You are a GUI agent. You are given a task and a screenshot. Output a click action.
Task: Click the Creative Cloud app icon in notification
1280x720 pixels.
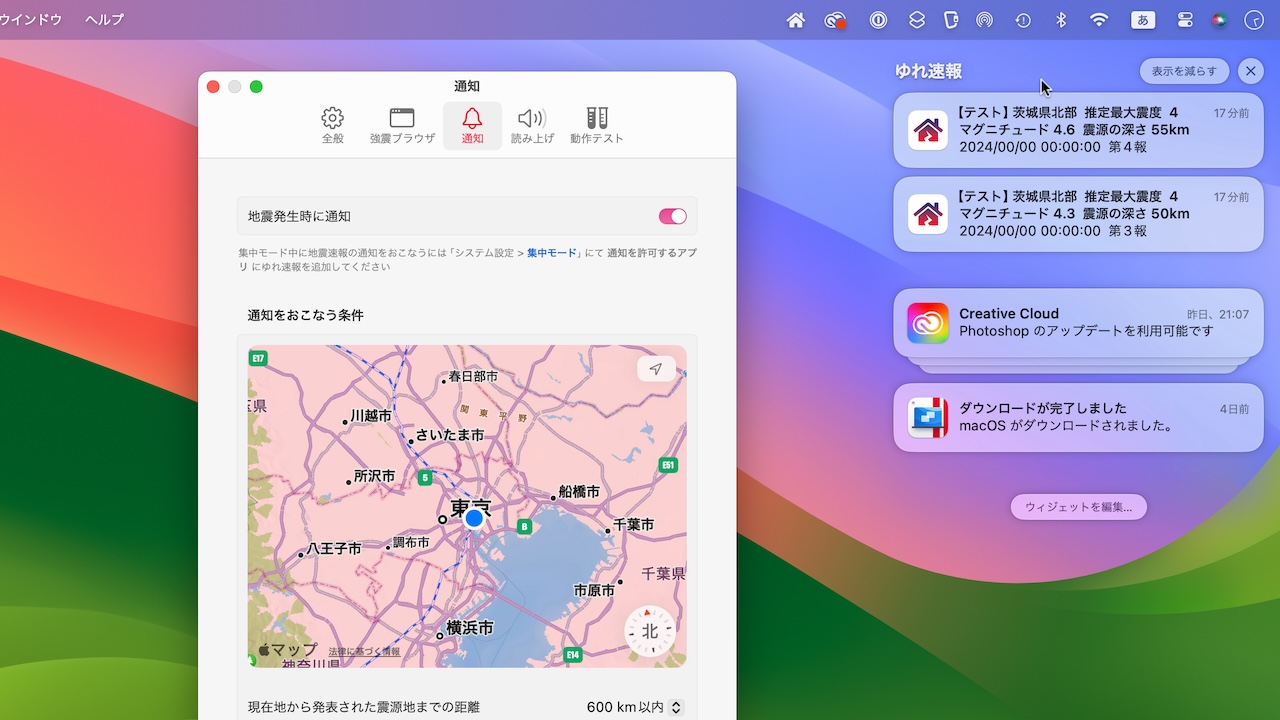tap(928, 322)
